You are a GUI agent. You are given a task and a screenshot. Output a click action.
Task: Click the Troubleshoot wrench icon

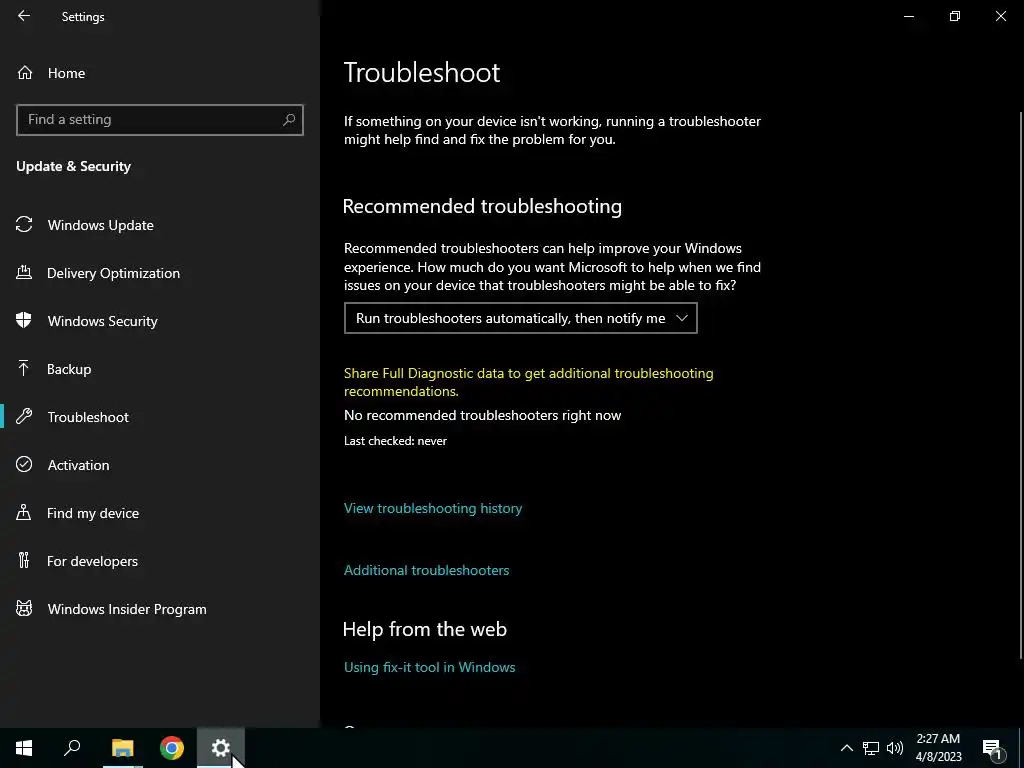[x=24, y=416]
